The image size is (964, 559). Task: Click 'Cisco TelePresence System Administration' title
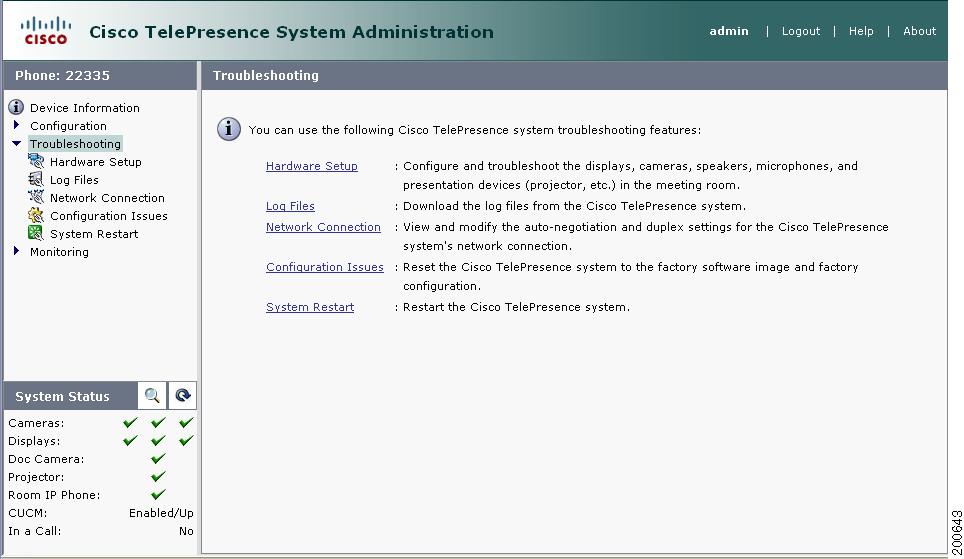(x=291, y=32)
